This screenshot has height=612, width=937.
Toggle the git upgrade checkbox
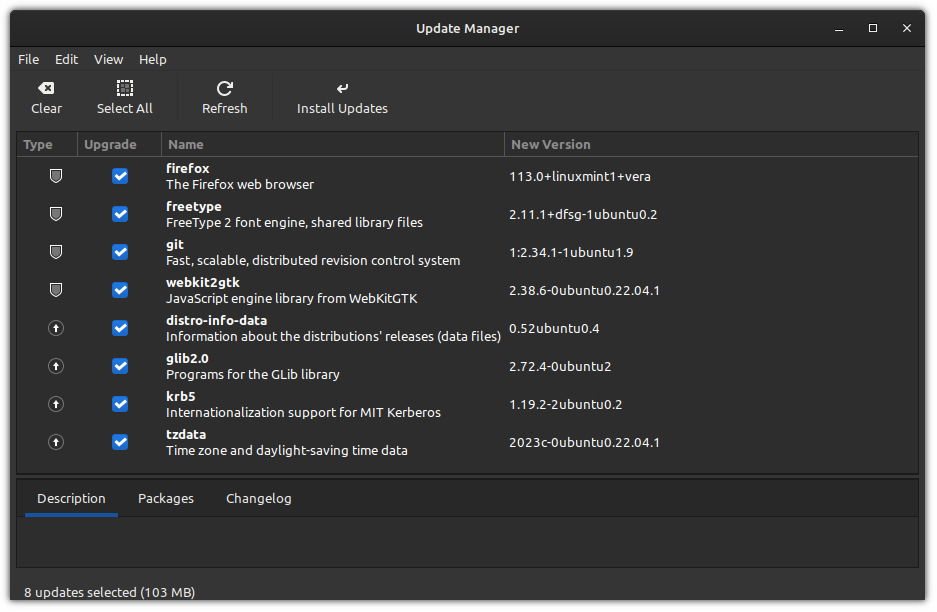[x=120, y=252]
